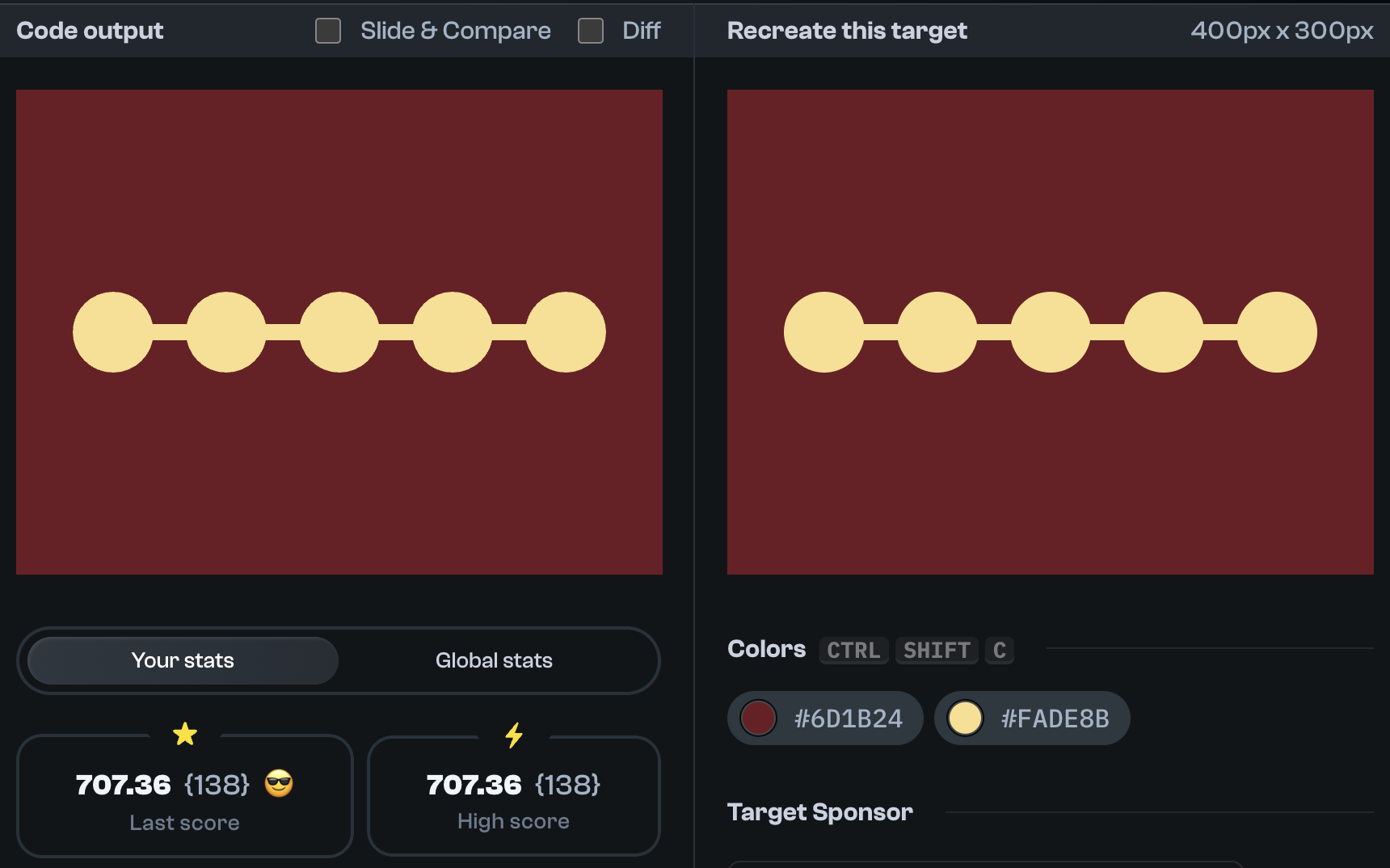
Task: Select the Your stats tab
Action: 183,660
